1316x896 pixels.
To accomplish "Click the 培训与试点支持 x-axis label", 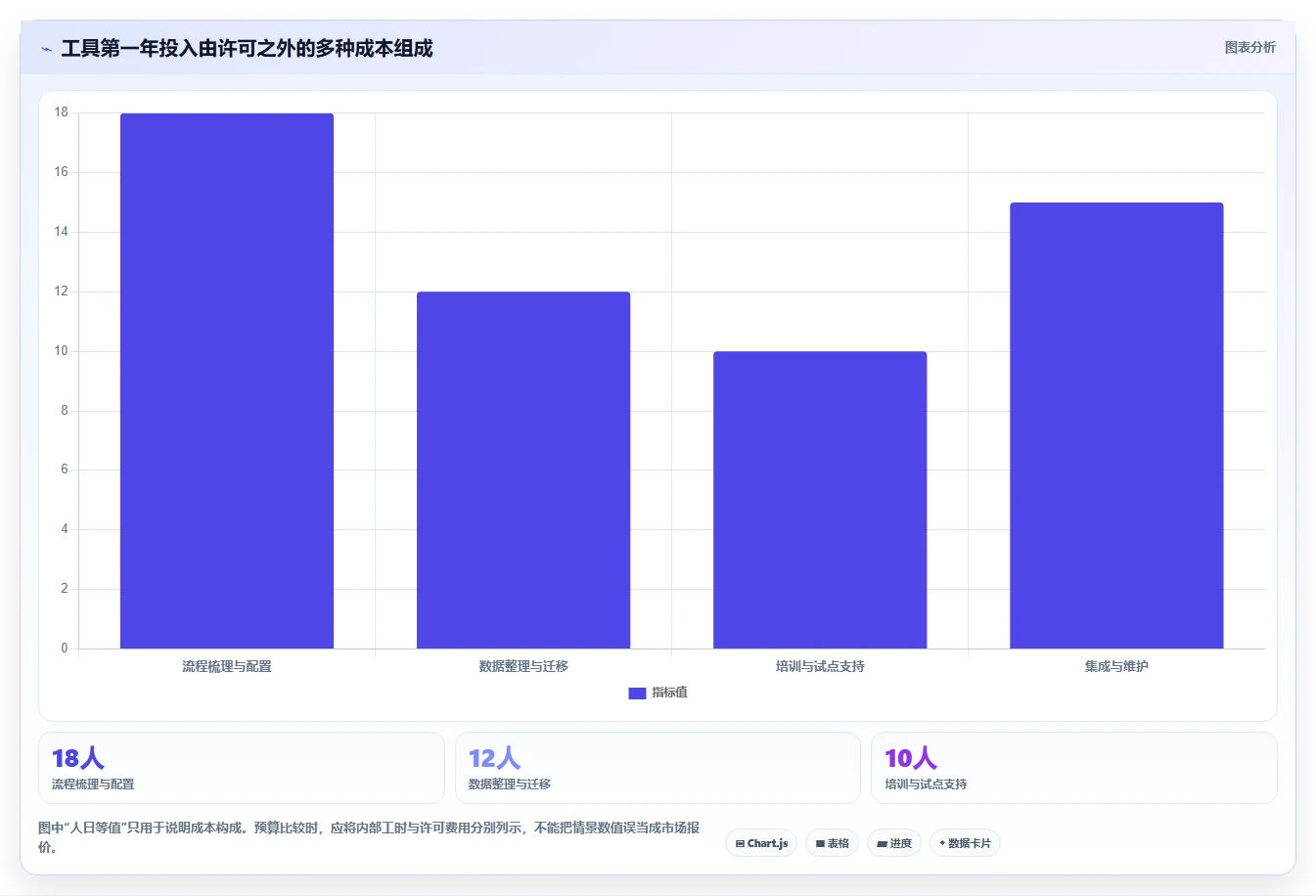I will (820, 666).
